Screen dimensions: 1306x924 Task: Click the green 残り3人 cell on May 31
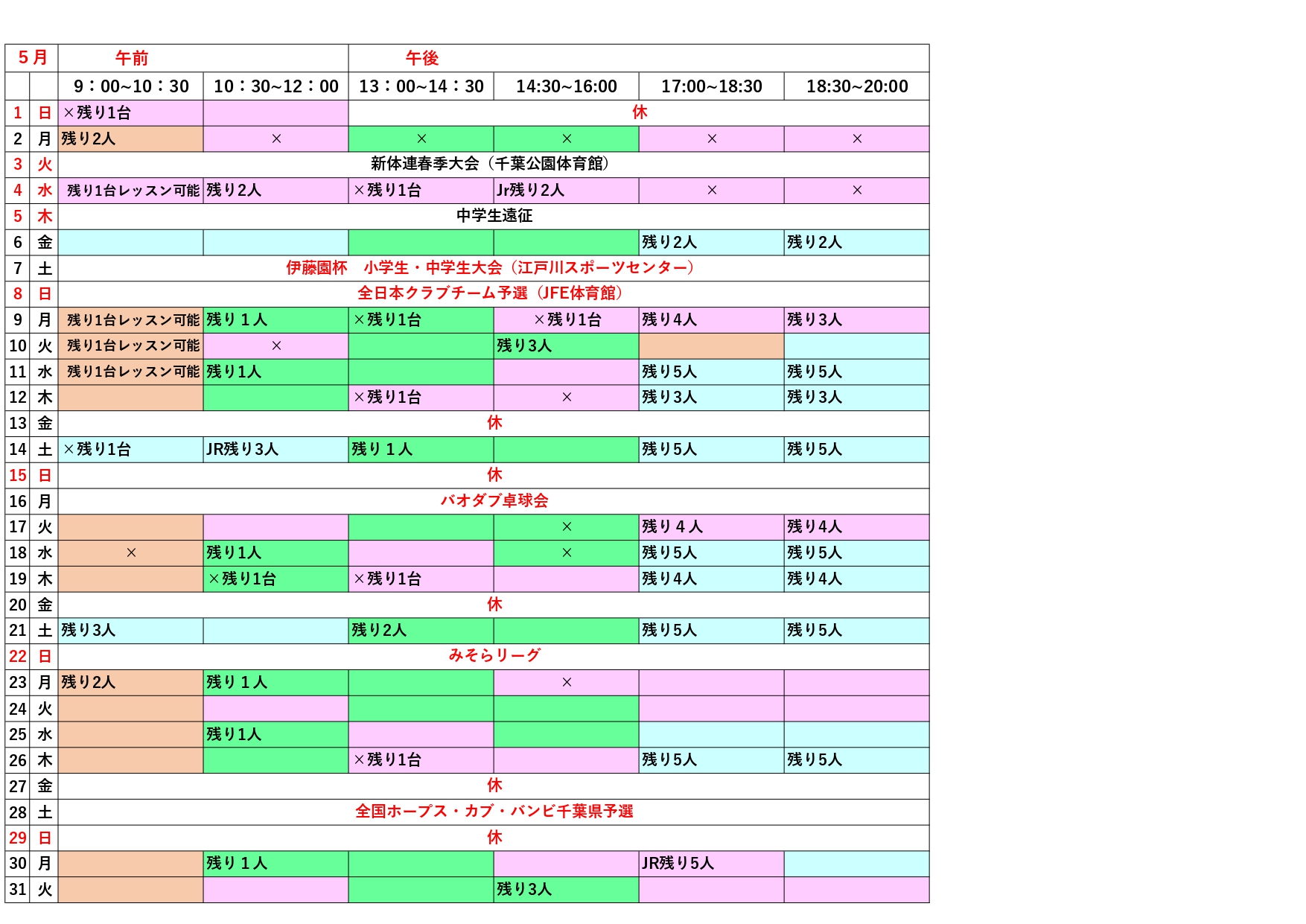566,889
